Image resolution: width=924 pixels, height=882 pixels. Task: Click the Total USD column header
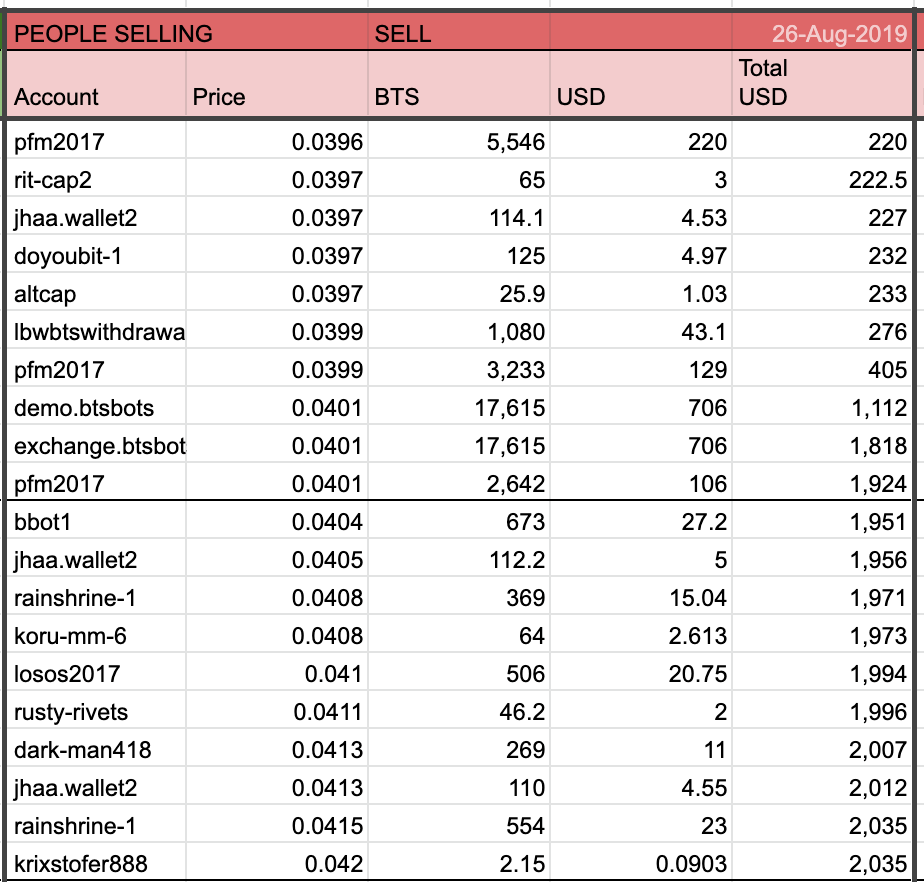[x=763, y=83]
